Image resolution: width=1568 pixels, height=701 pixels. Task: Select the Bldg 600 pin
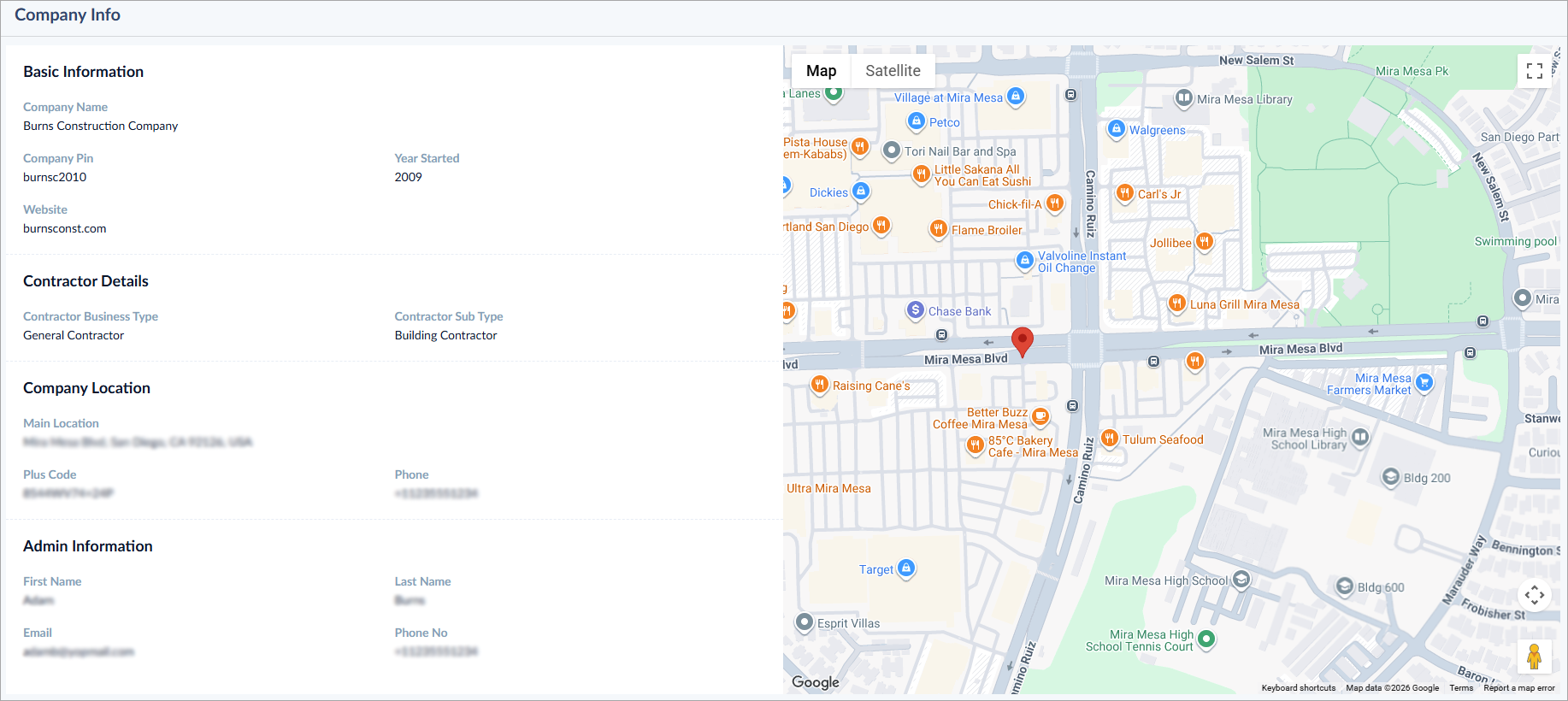[x=1345, y=586]
